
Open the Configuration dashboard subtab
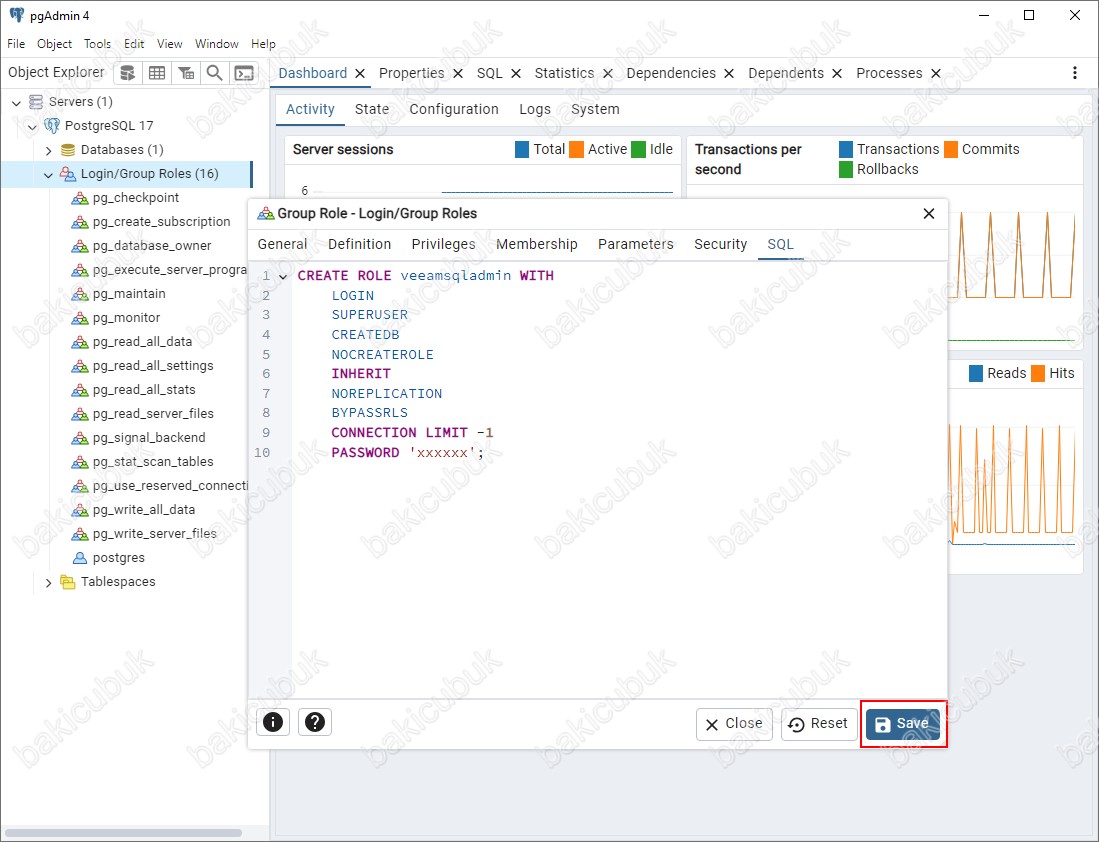pyautogui.click(x=454, y=109)
